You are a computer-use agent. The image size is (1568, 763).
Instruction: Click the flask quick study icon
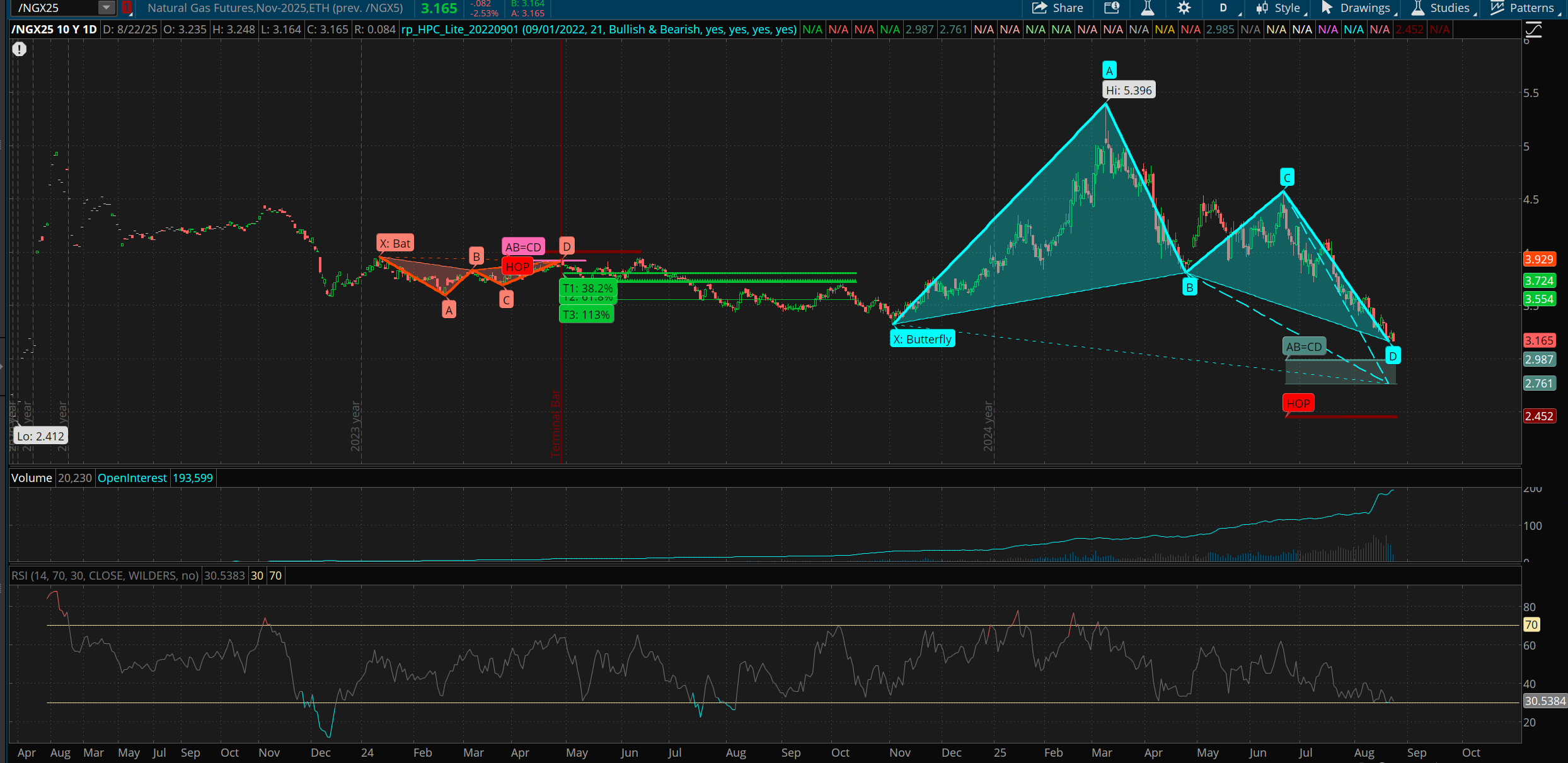(x=1147, y=8)
